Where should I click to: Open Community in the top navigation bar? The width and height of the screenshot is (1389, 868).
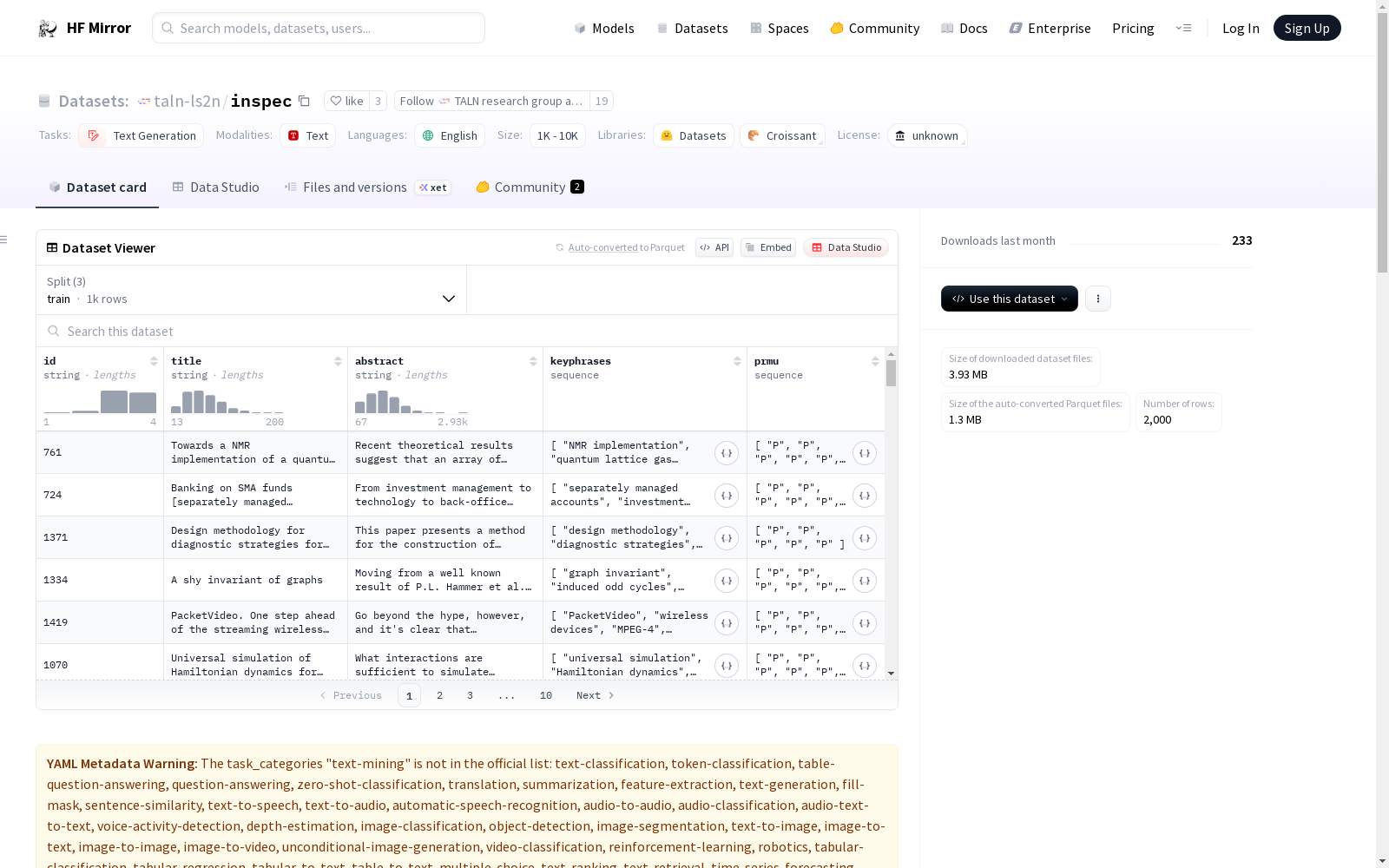pos(875,28)
